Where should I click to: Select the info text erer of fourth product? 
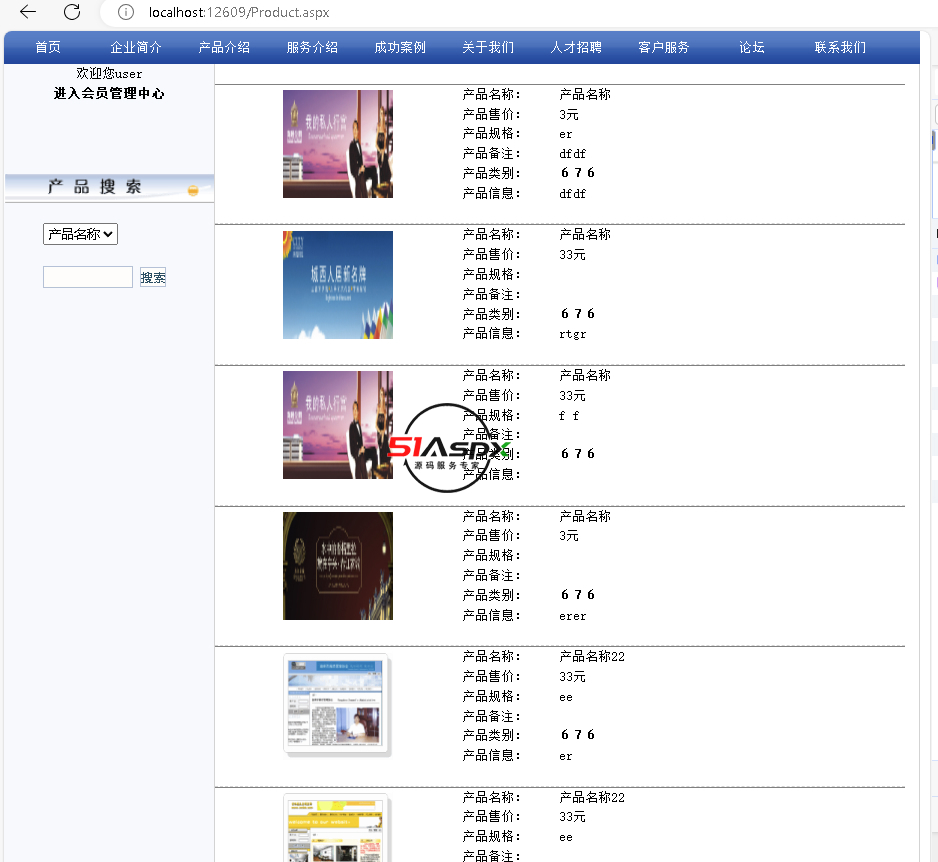[x=572, y=616]
